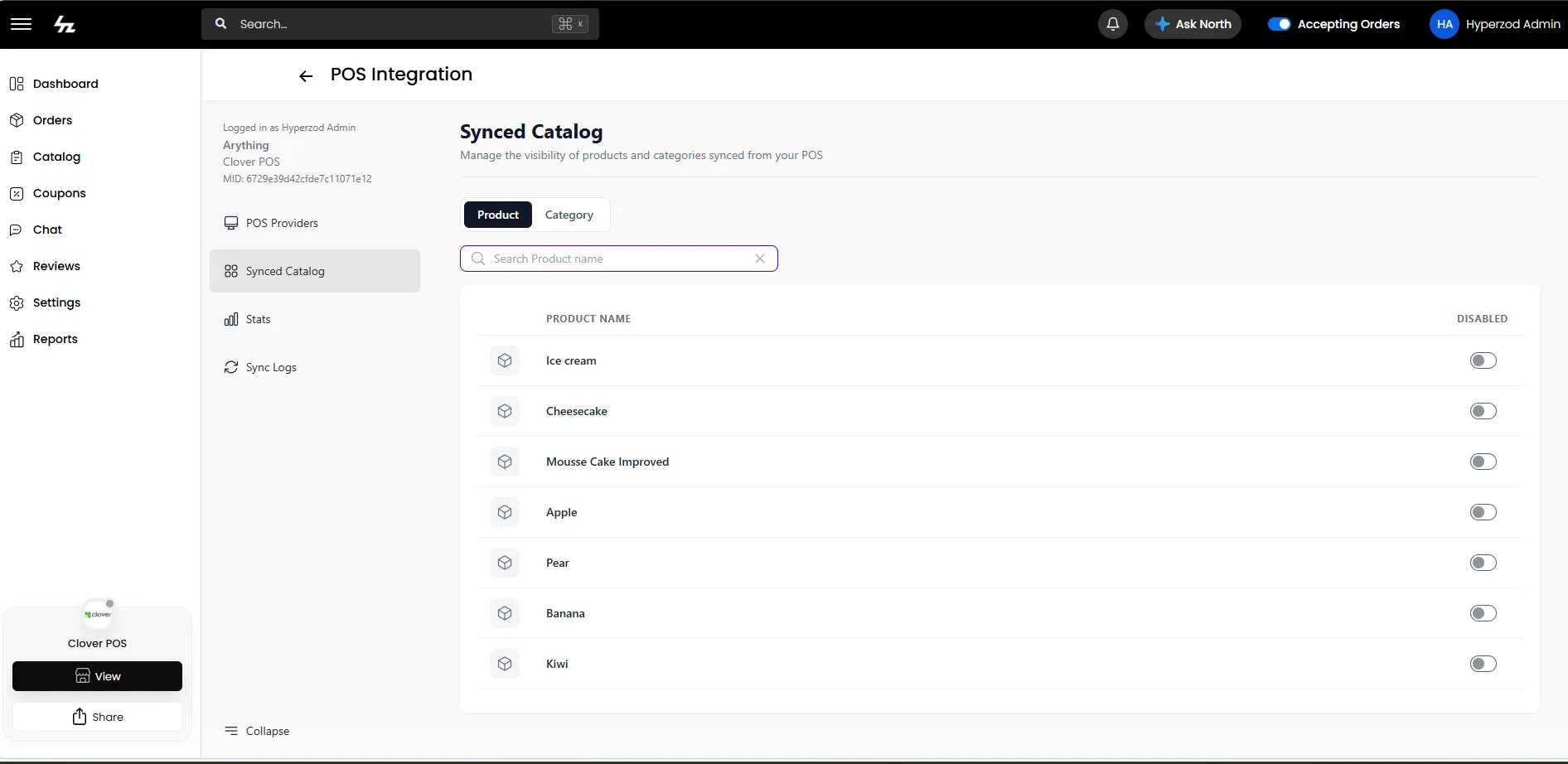Toggle disabled switch for Kiwi
The height and width of the screenshot is (764, 1568).
[x=1483, y=664]
